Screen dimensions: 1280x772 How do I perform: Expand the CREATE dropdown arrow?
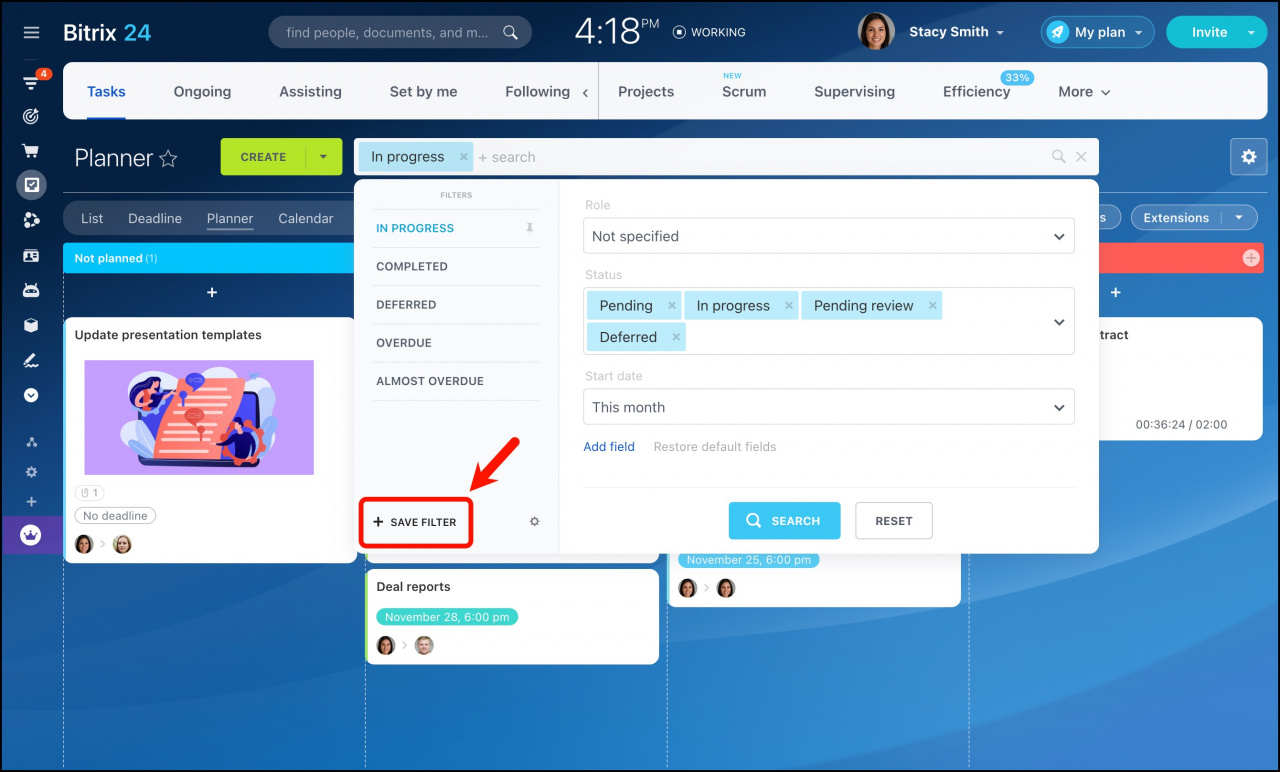pos(323,157)
